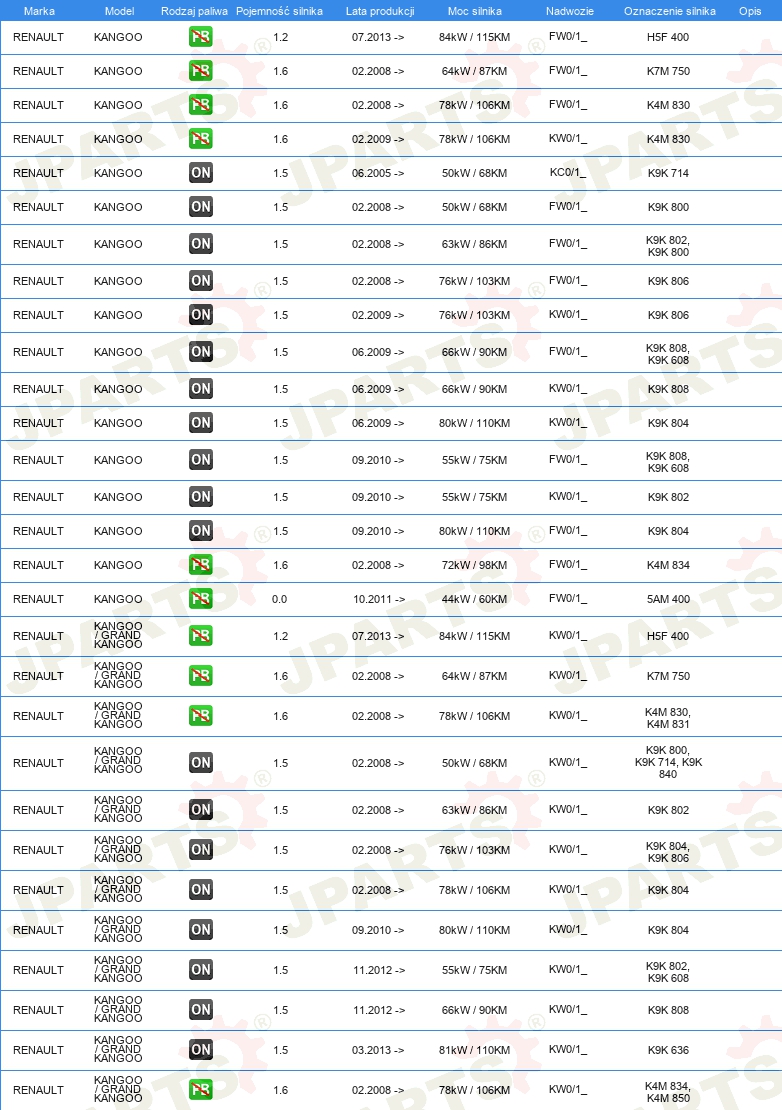This screenshot has height=1110, width=782.
Task: Select production date cell 03.2013 ->
Action: point(378,1050)
